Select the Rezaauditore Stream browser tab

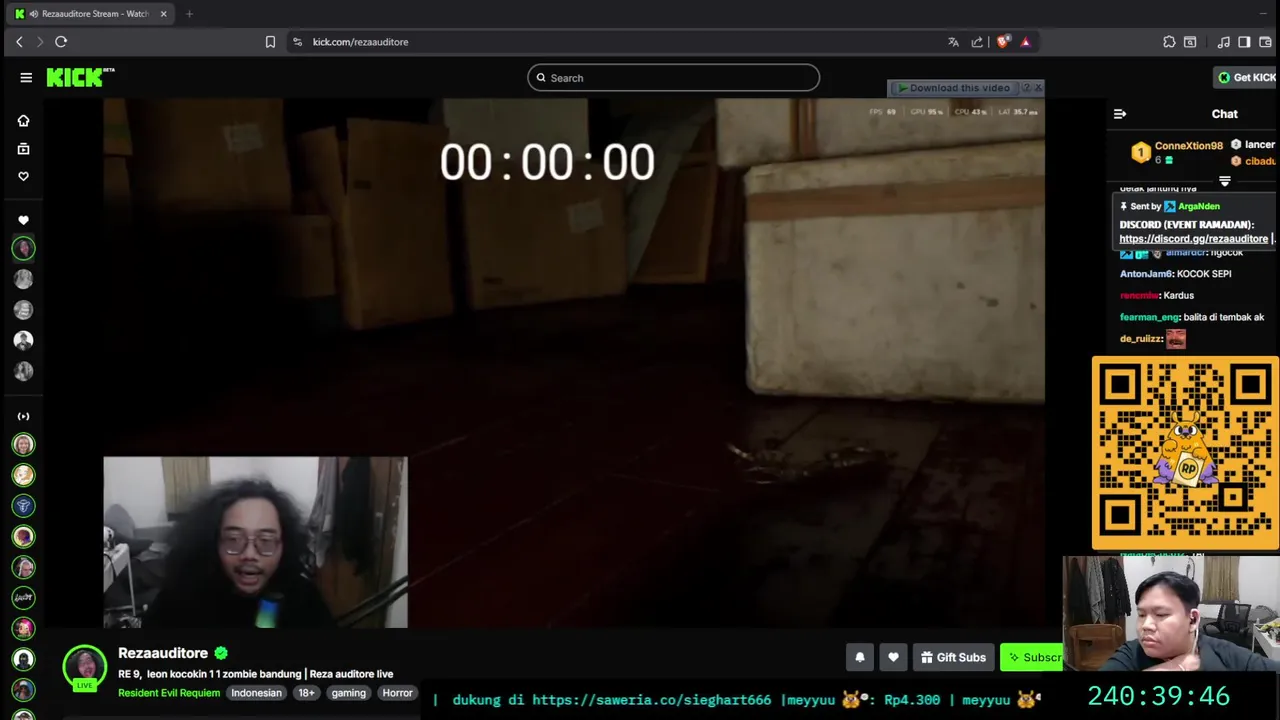pos(92,14)
